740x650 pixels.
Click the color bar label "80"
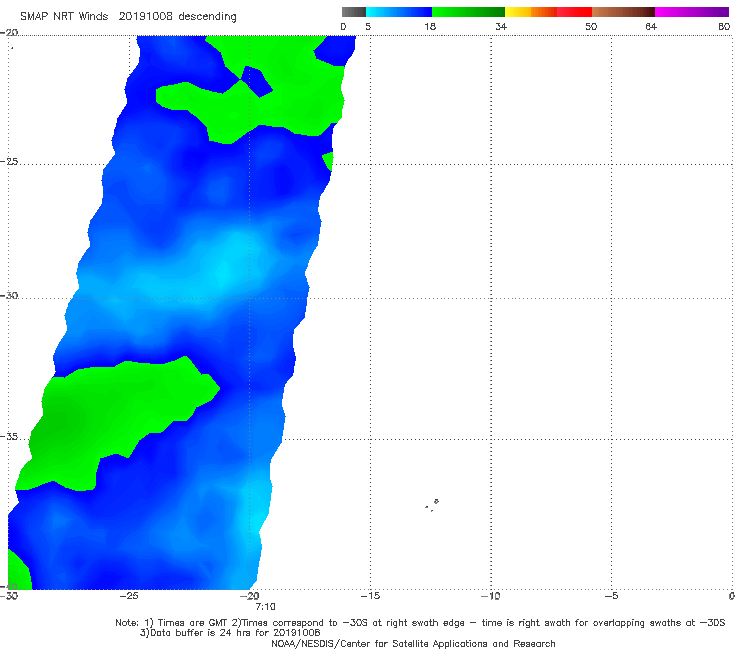pyautogui.click(x=724, y=27)
